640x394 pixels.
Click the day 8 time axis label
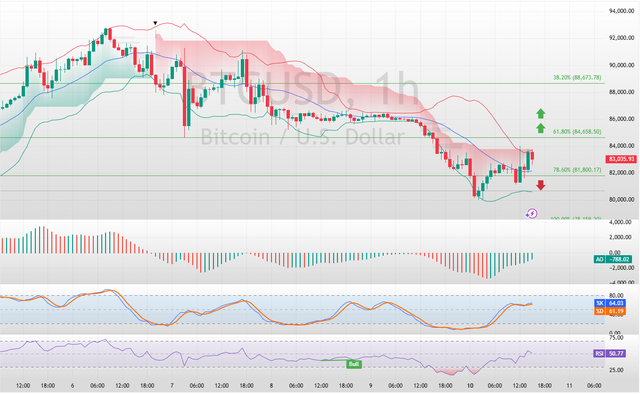(271, 385)
